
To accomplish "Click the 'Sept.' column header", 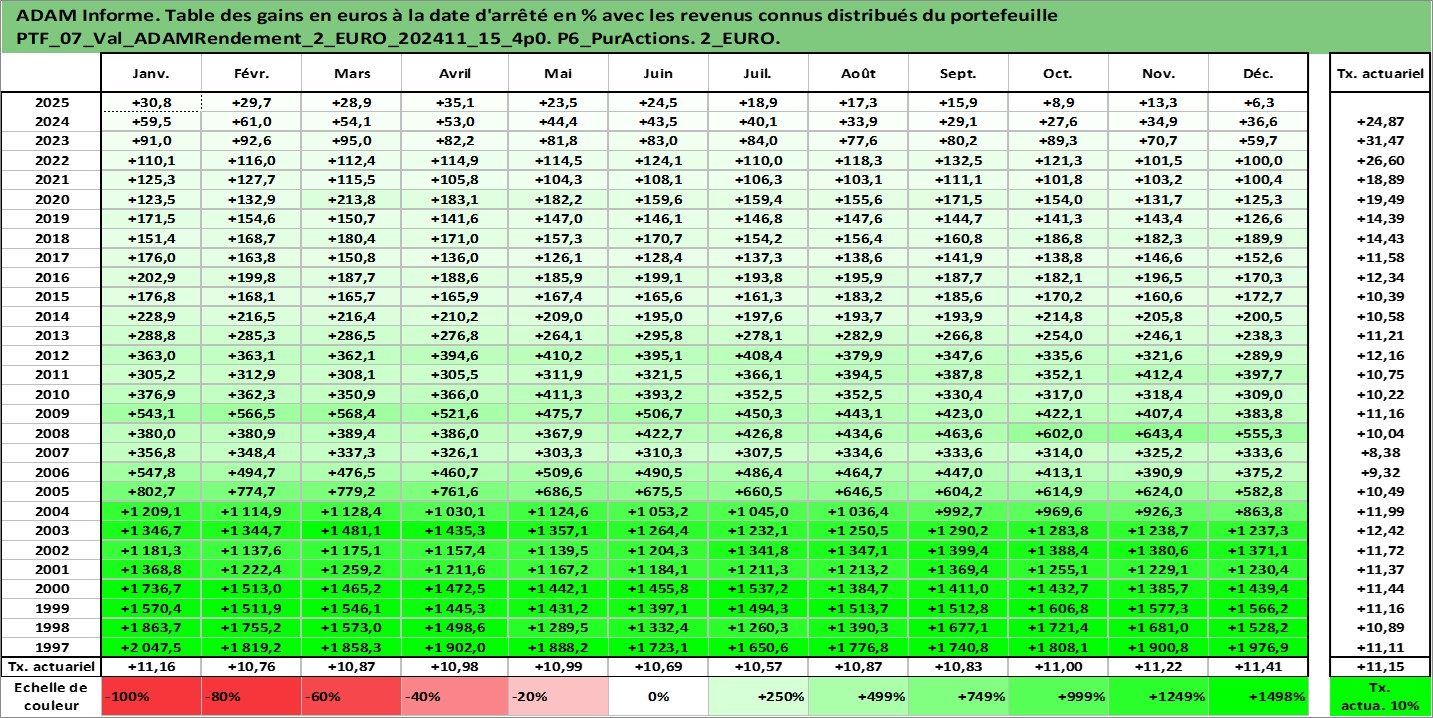I will click(x=958, y=74).
